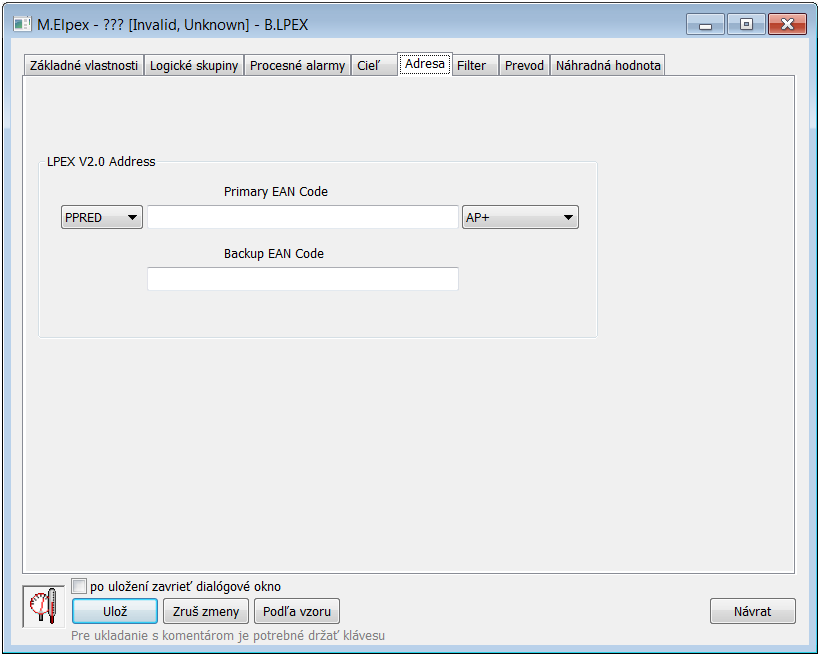
Task: Click the Zruš zmeny button
Action: click(x=206, y=611)
